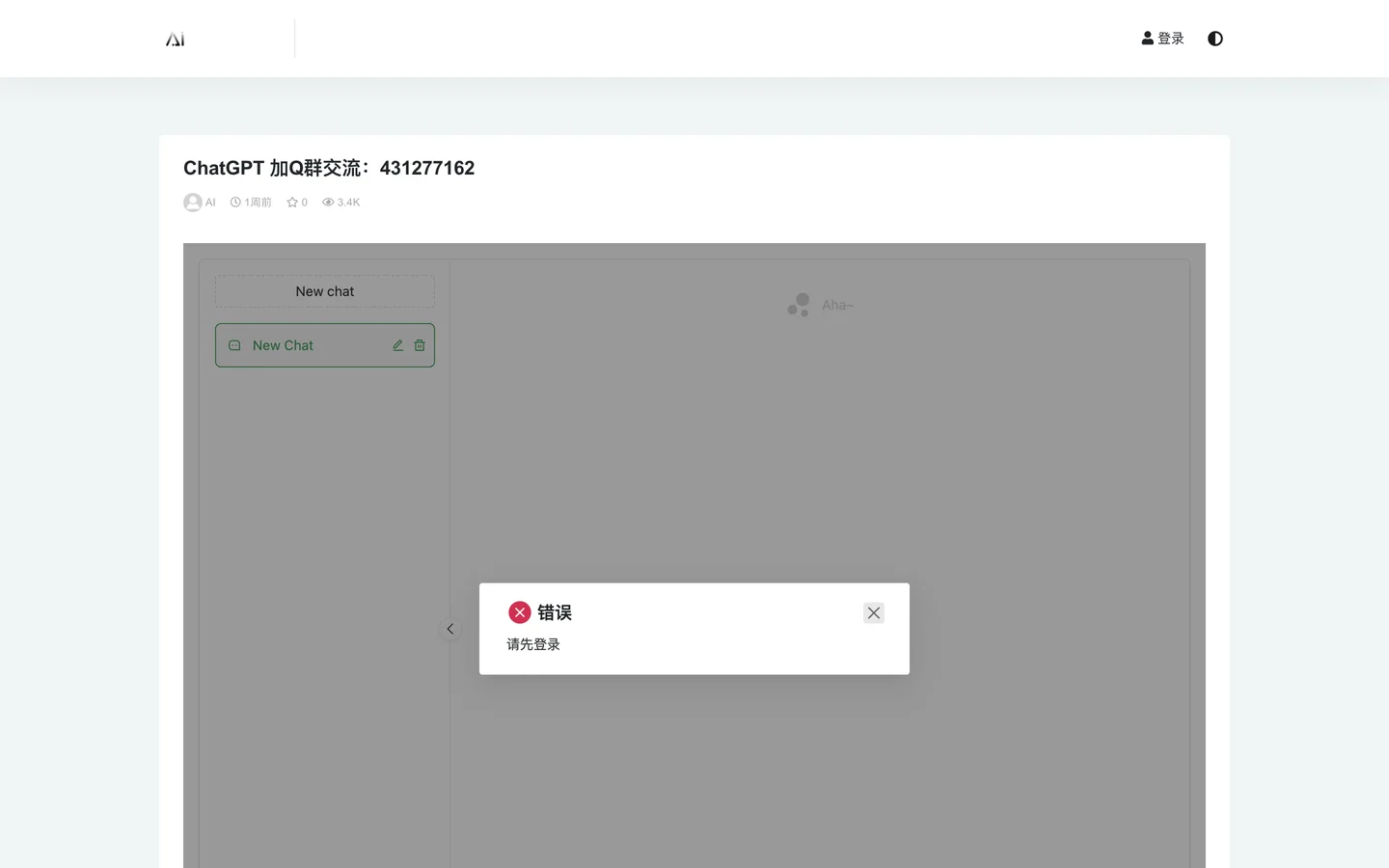1389x868 pixels.
Task: Click the clock icon beside 1周前
Action: tap(235, 203)
